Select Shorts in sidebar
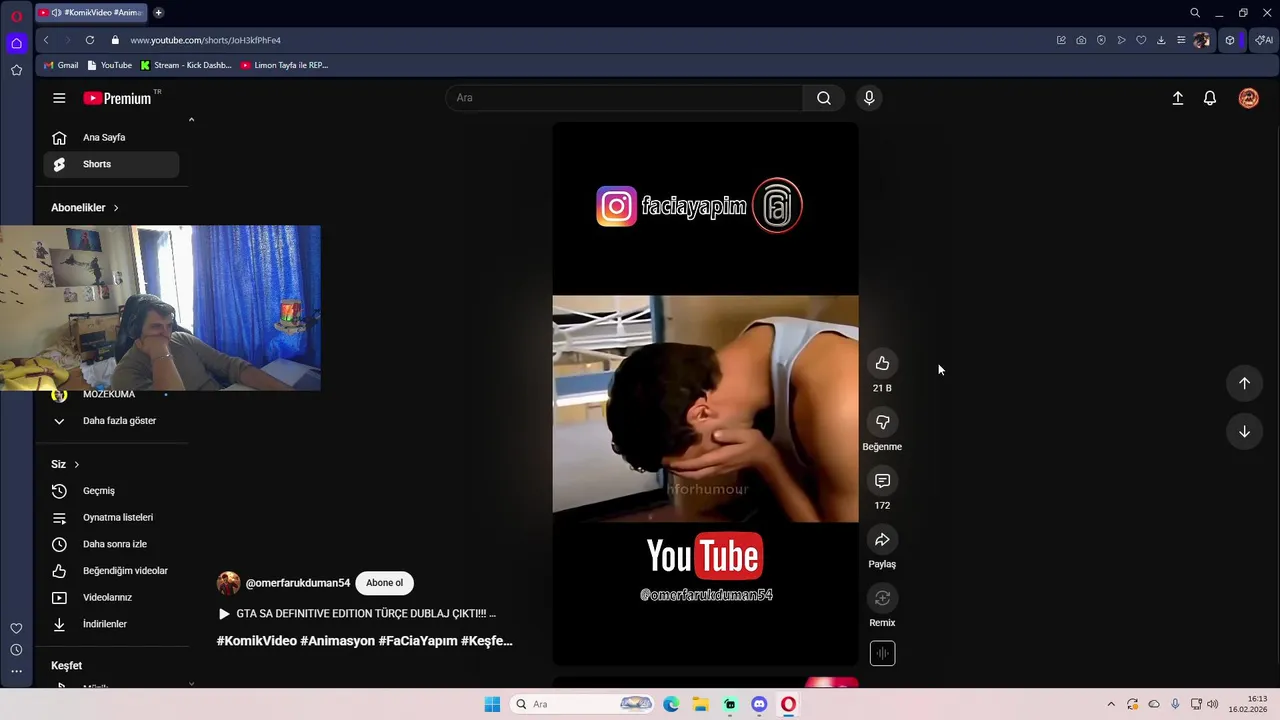This screenshot has width=1280, height=720. tap(111, 164)
